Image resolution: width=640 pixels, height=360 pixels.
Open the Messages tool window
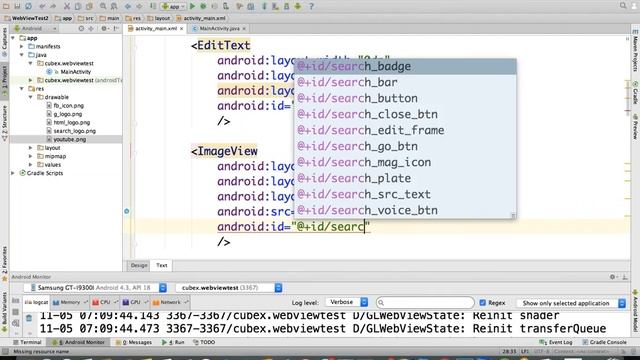[x=133, y=342]
